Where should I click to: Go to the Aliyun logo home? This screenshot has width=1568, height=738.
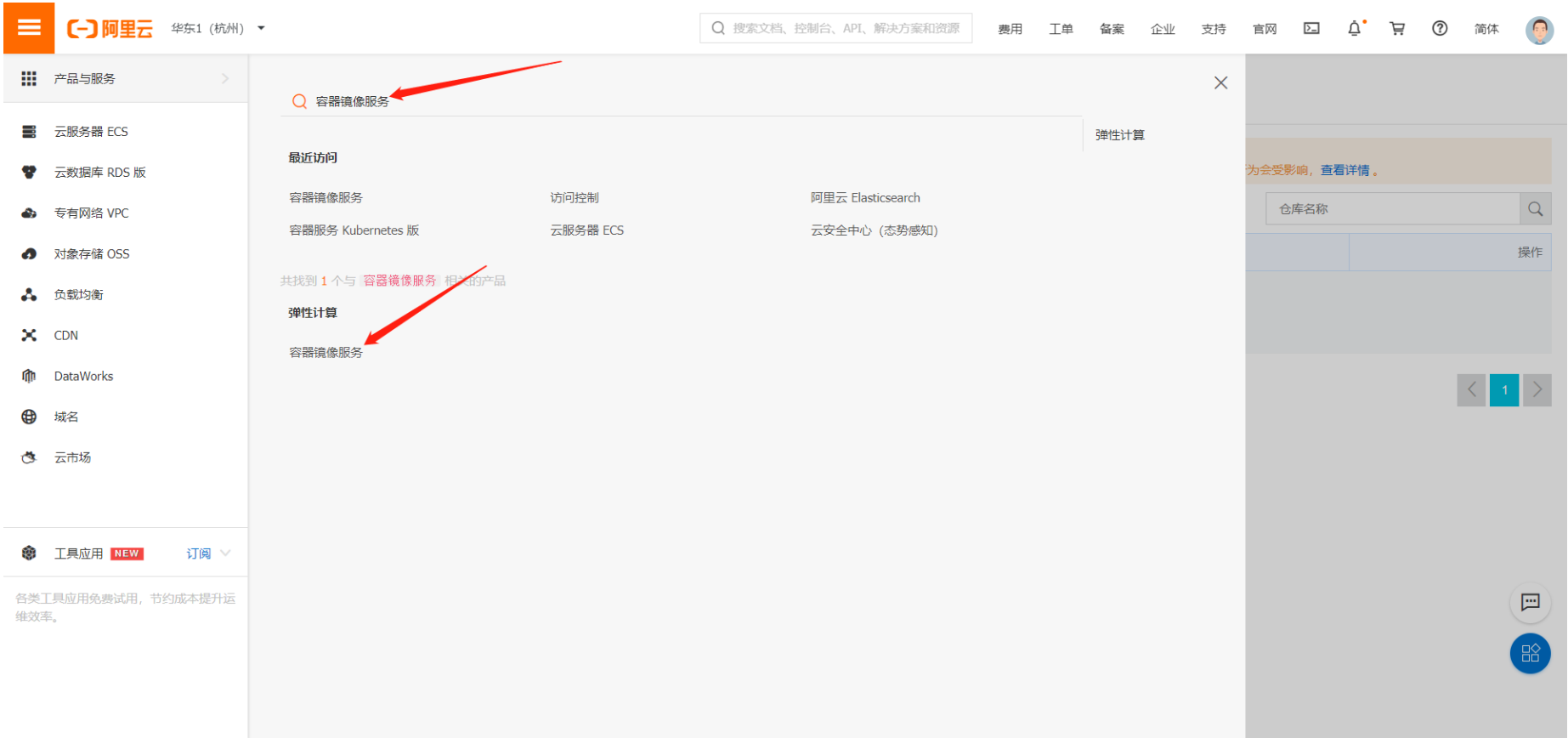coord(110,29)
